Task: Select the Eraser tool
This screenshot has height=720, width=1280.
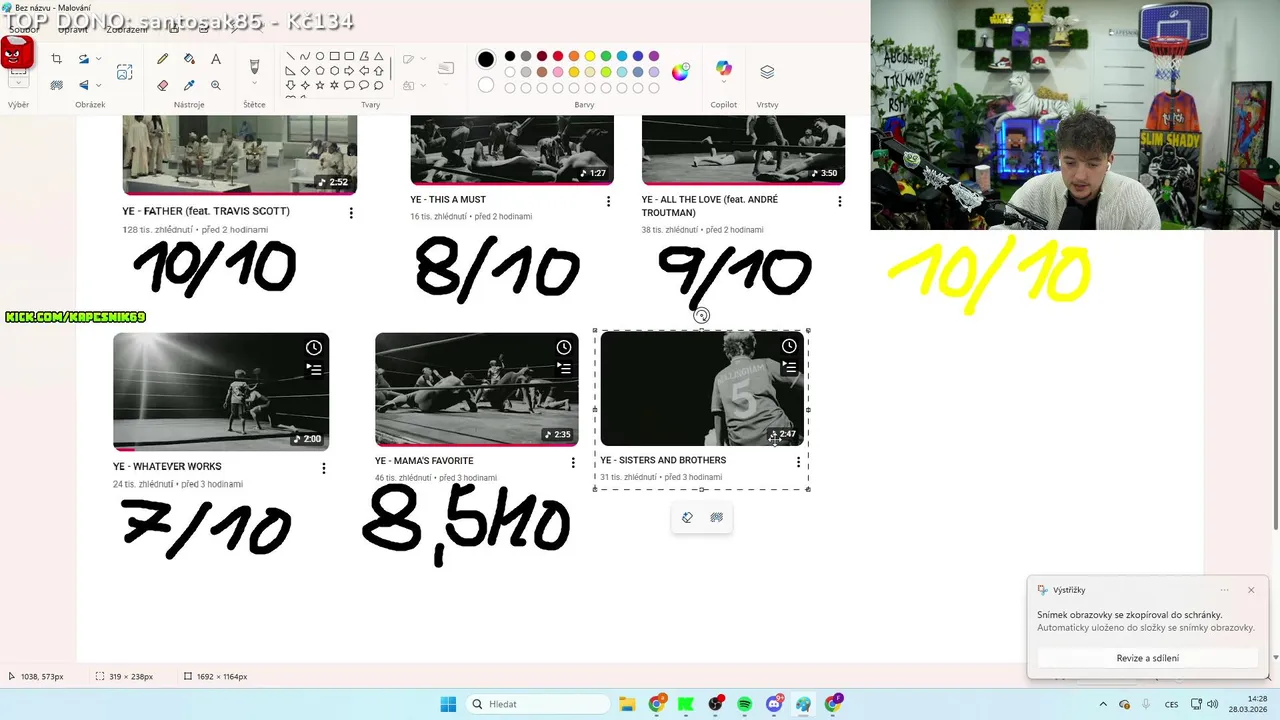Action: coord(162,85)
